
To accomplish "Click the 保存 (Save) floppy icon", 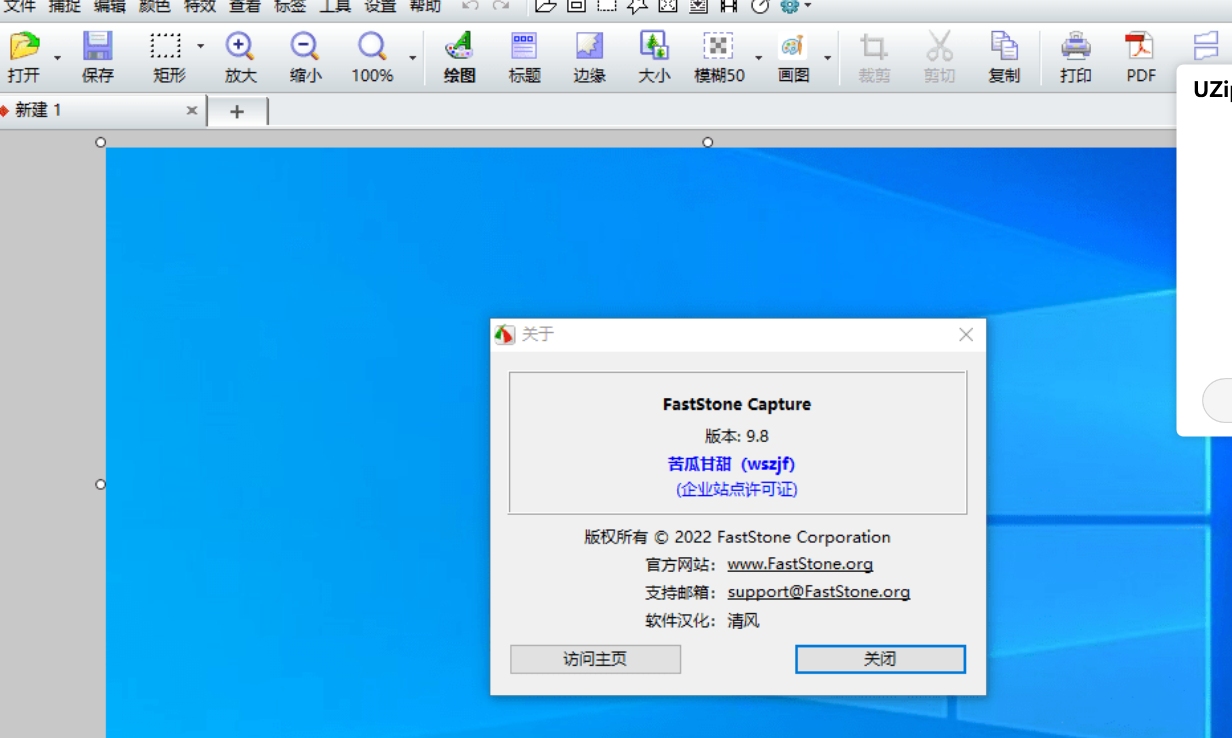I will point(98,46).
